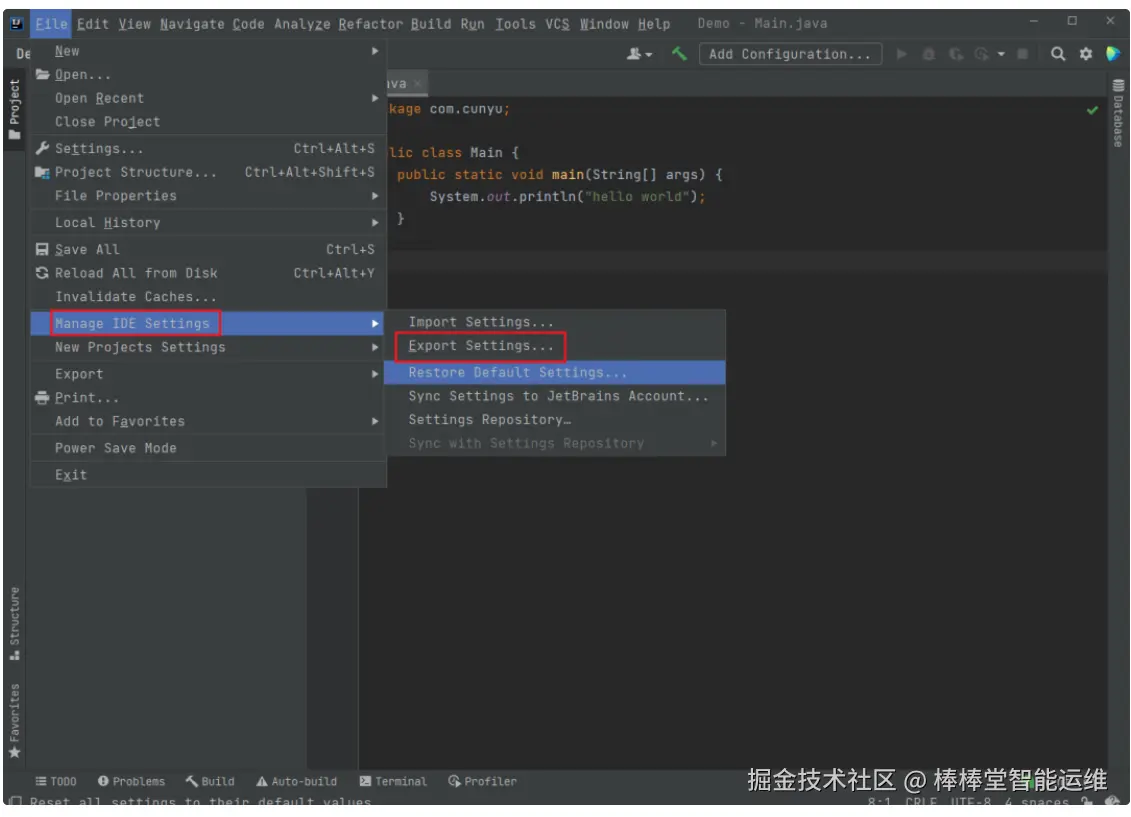Open the Refactor menu
The height and width of the screenshot is (817, 1131).
[x=370, y=24]
